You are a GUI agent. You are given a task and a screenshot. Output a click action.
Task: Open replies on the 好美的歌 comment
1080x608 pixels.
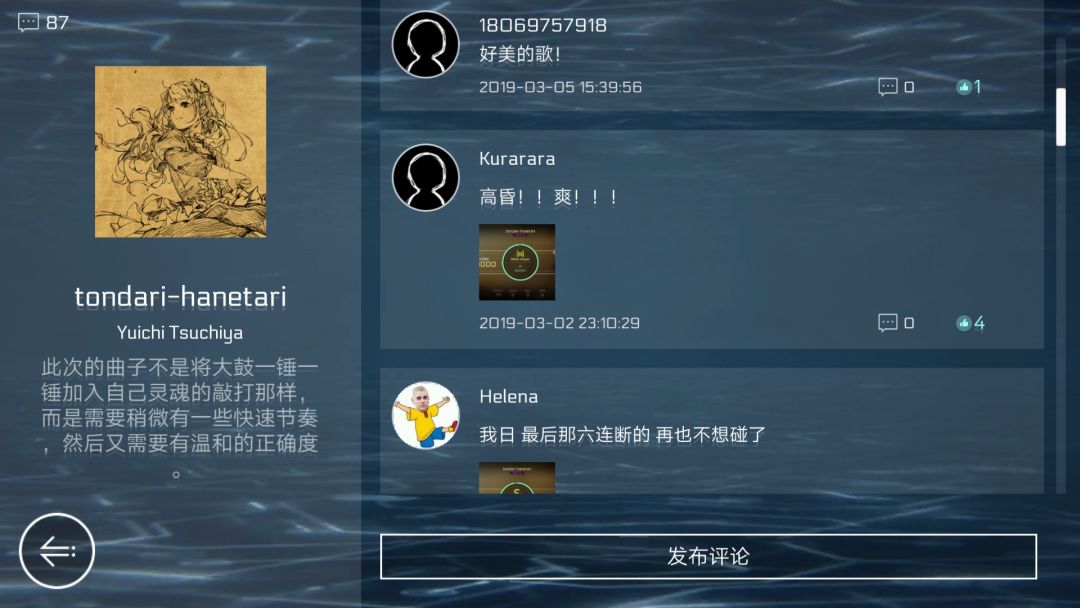(896, 87)
